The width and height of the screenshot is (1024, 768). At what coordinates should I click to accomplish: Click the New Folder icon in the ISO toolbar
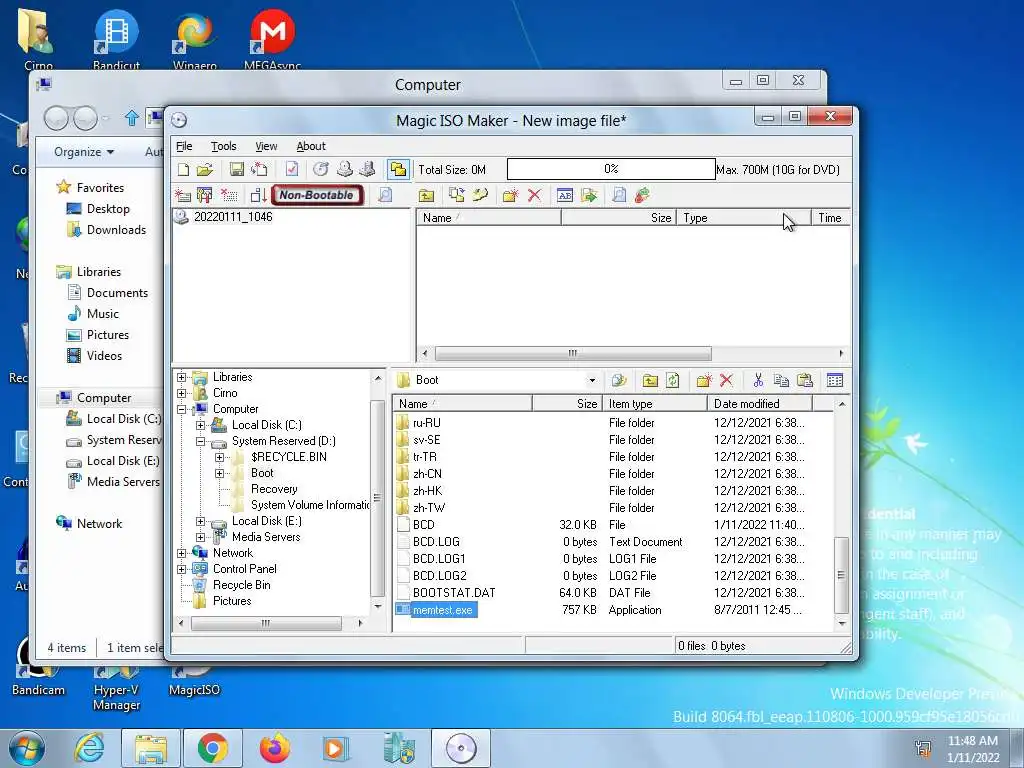tap(510, 195)
